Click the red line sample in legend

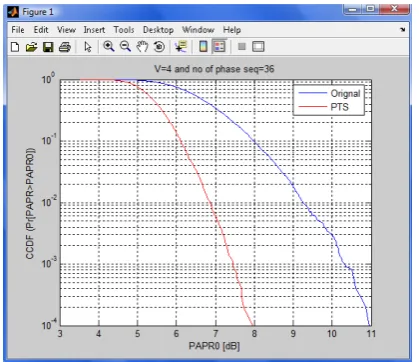[312, 107]
